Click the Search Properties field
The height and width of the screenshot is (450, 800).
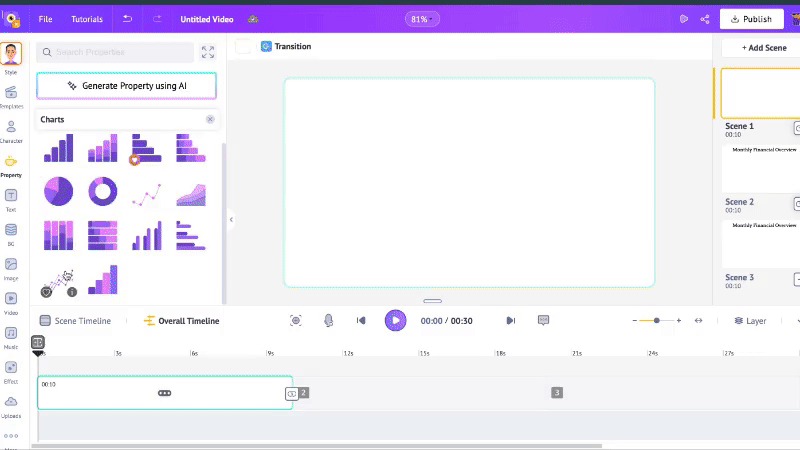115,52
